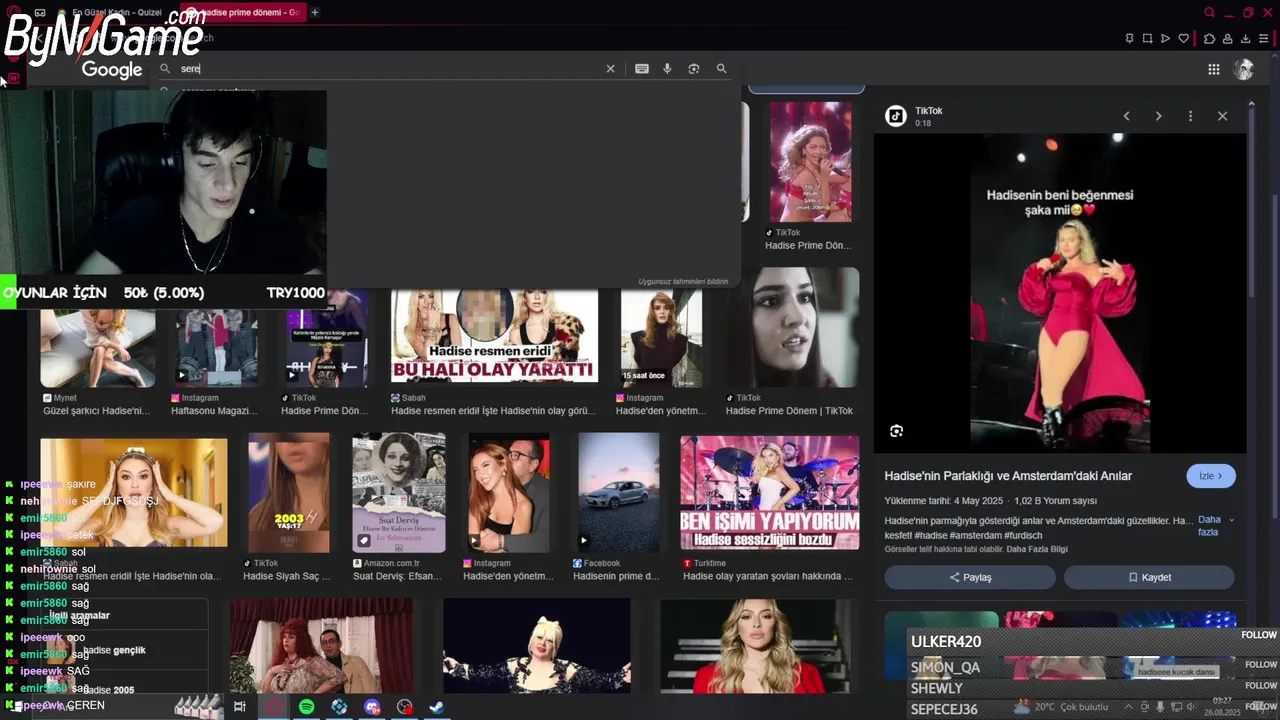Open Daha Fazla Bilgi copyright link

click(x=1037, y=549)
